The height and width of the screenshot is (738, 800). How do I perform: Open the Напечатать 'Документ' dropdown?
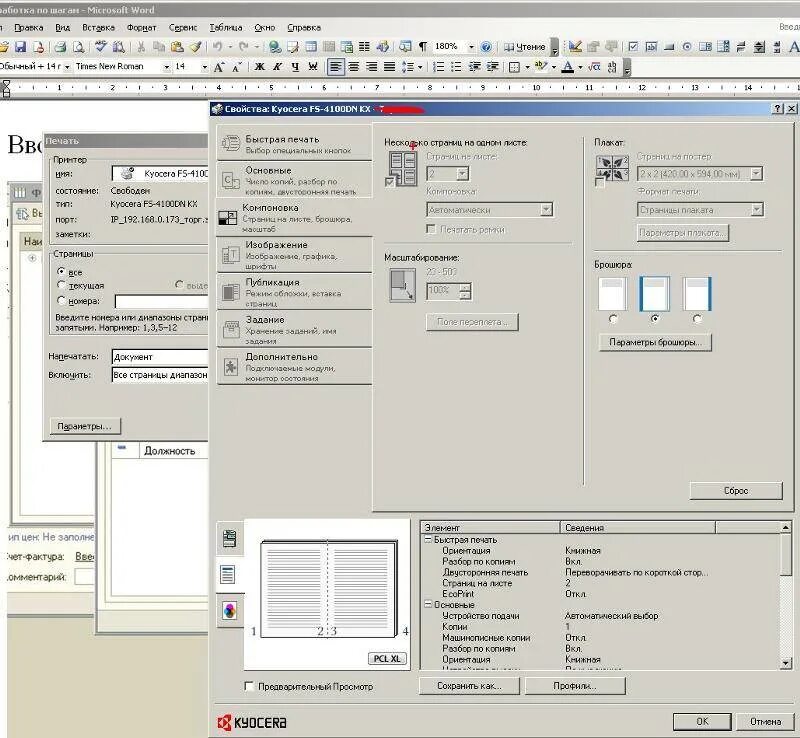pyautogui.click(x=160, y=356)
